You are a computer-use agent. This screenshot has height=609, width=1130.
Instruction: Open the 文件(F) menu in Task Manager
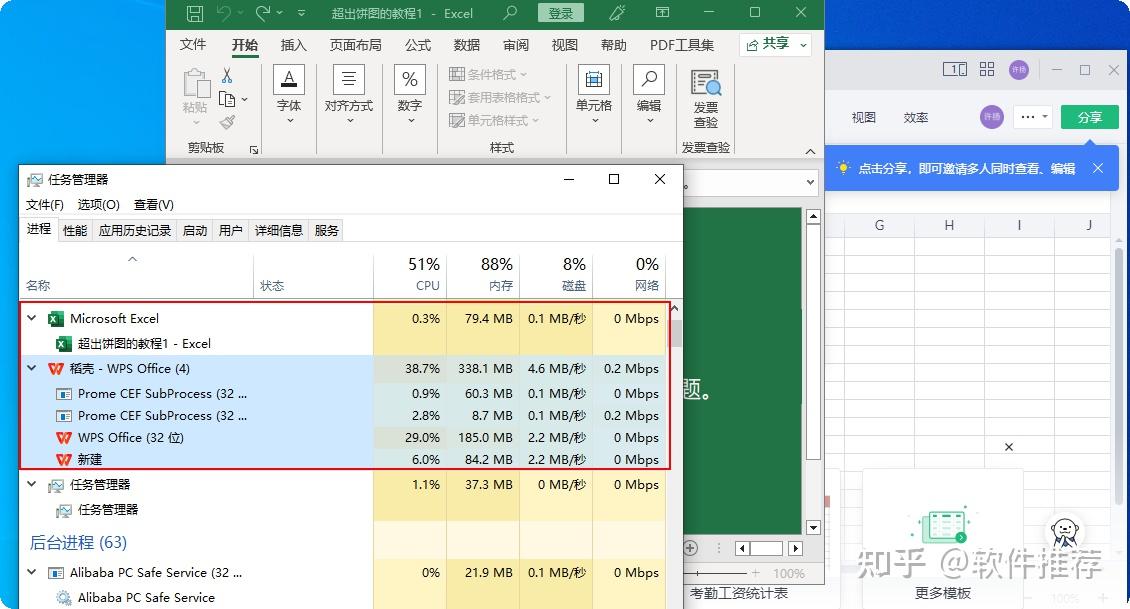[45, 205]
